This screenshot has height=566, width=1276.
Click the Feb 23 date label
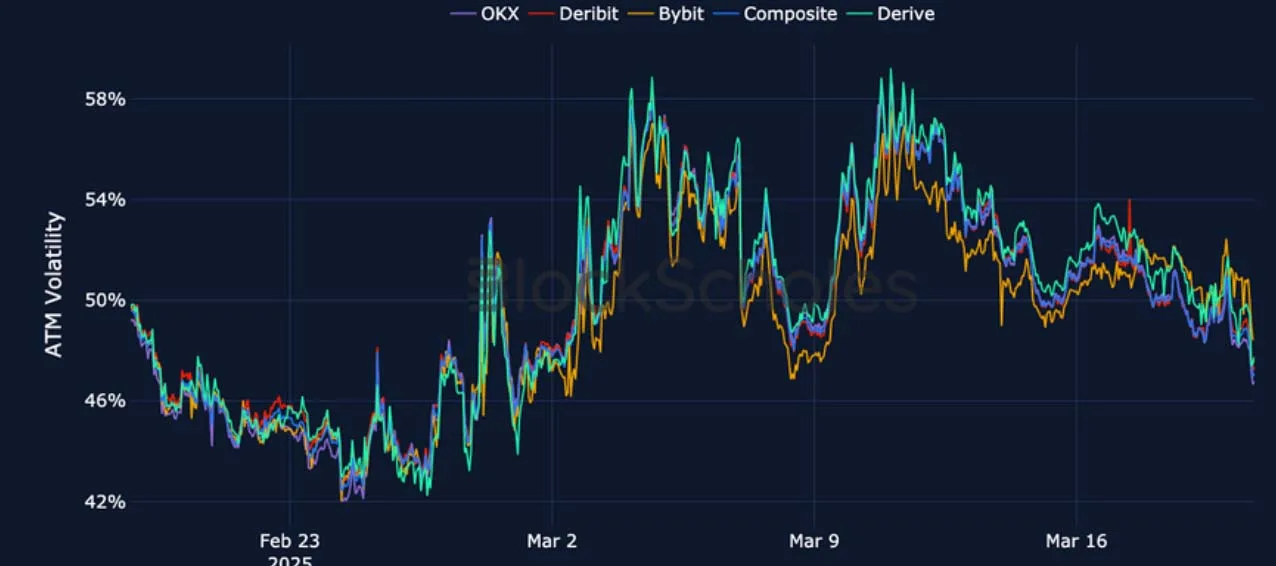[x=290, y=541]
